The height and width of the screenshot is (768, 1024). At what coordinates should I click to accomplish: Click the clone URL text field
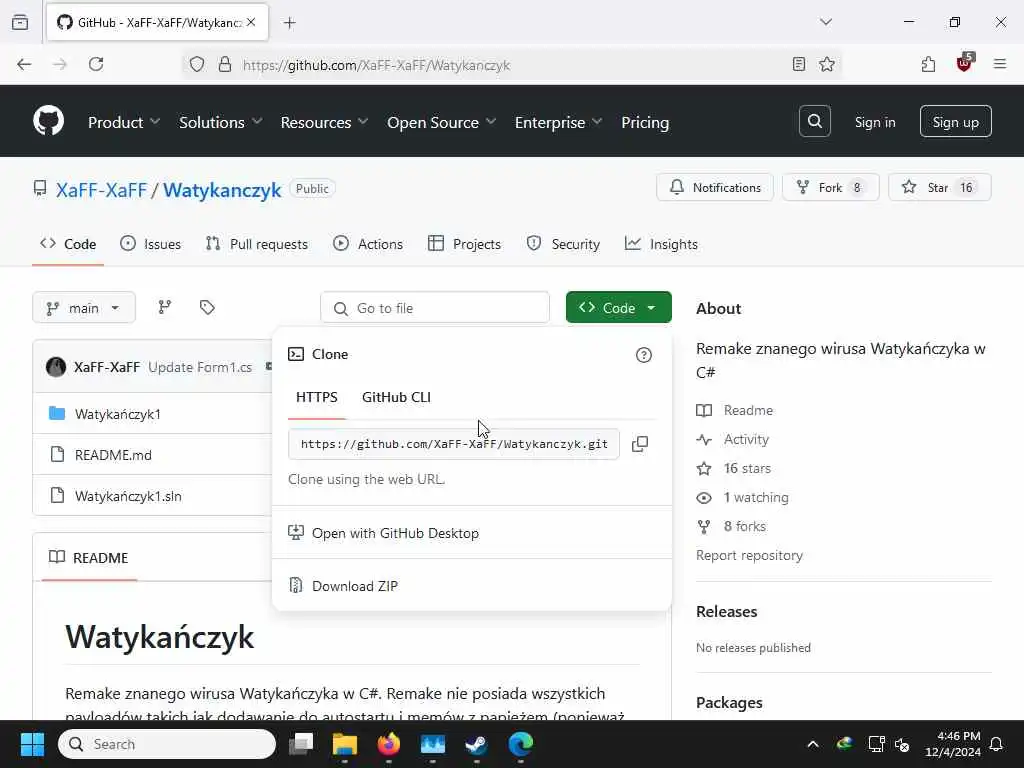[x=454, y=444]
